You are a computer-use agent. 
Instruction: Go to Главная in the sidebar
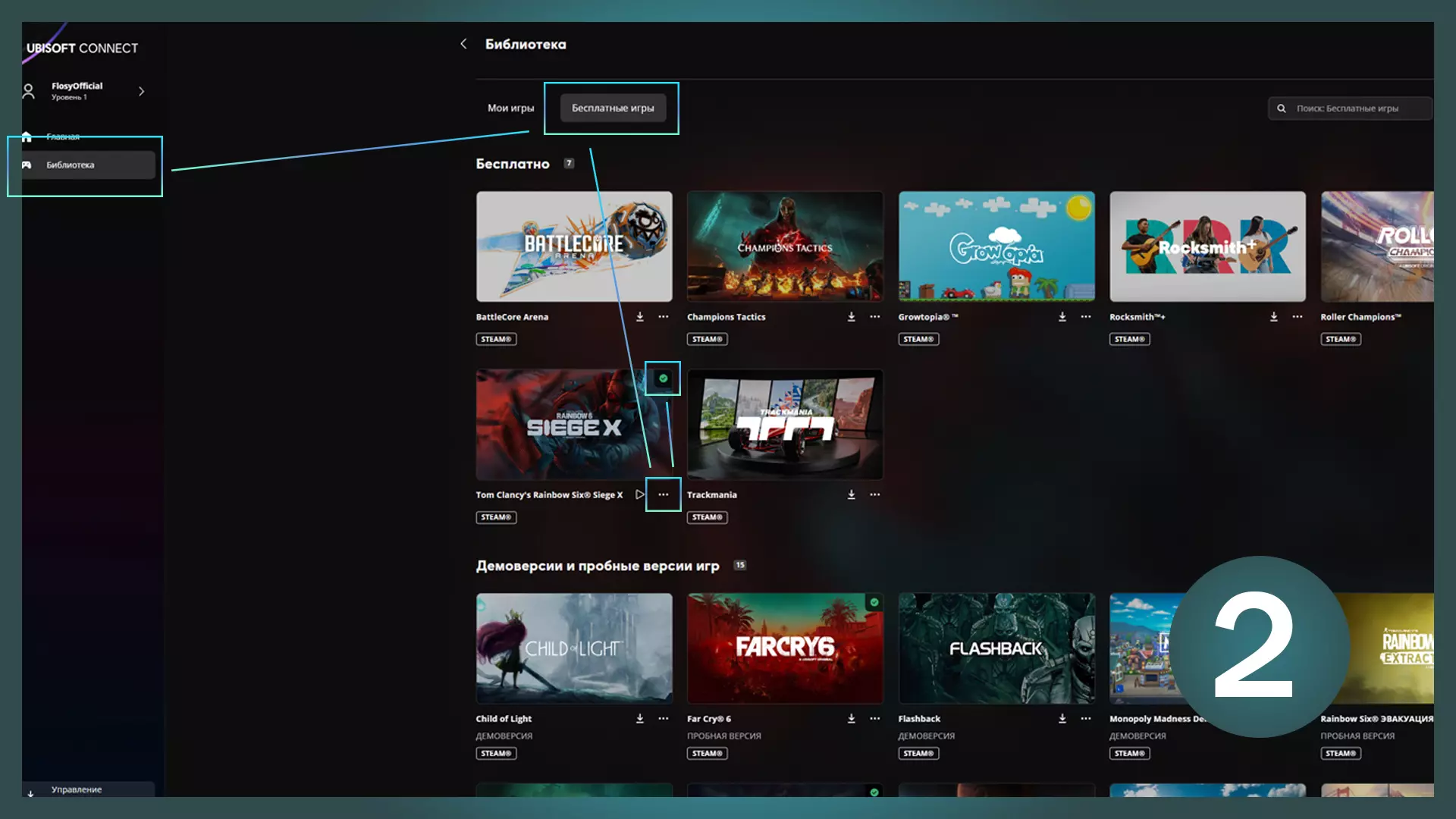click(x=62, y=136)
